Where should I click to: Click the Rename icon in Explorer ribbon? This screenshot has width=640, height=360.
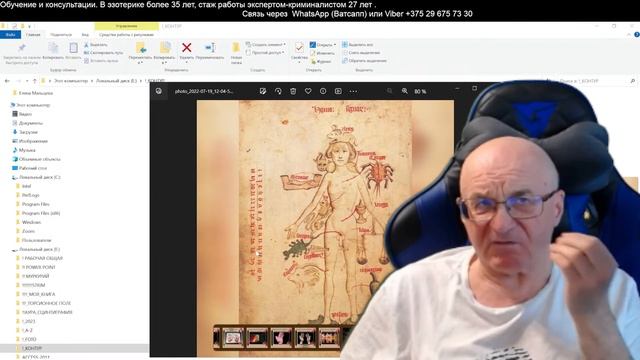210,48
